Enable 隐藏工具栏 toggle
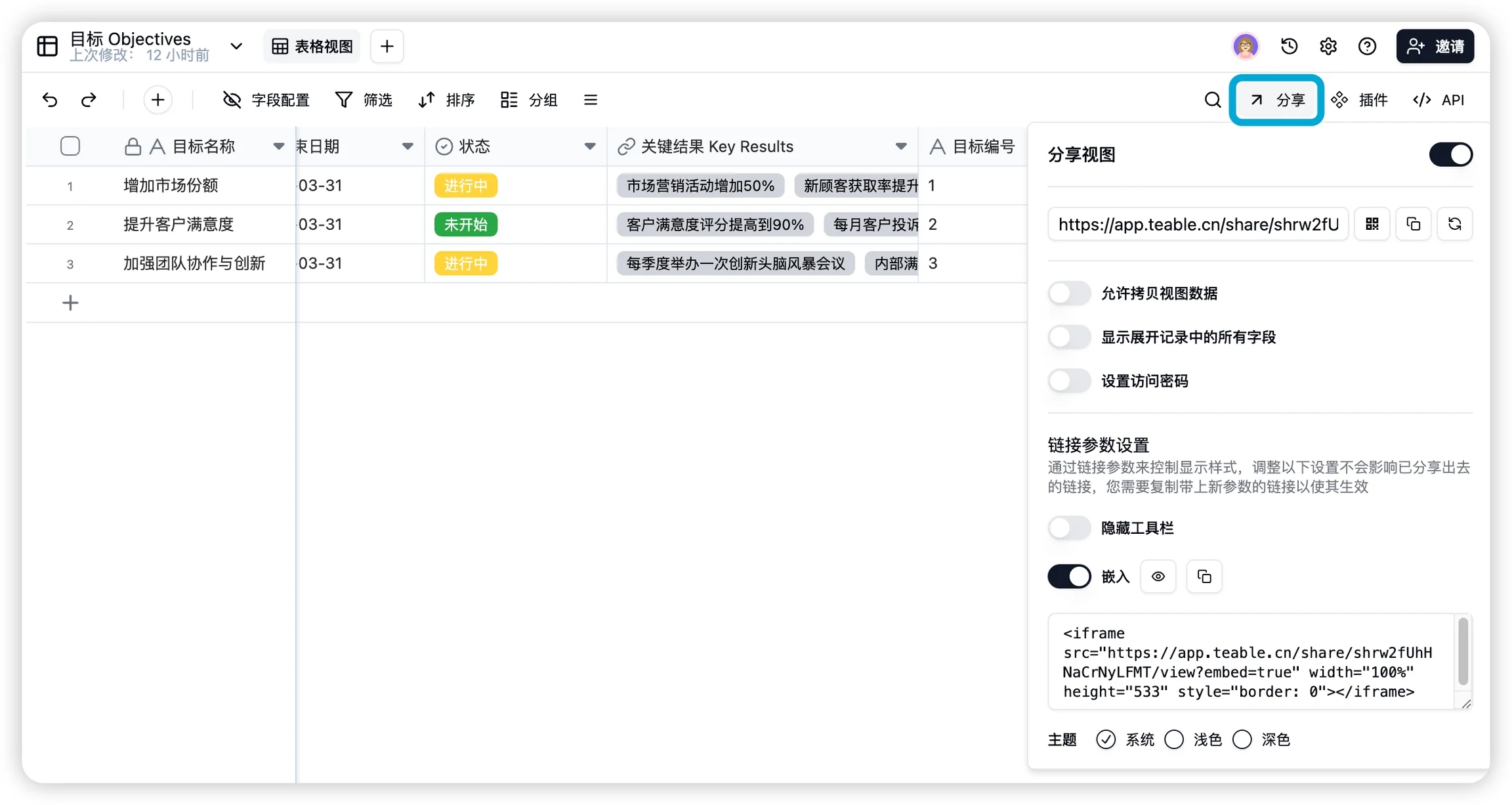This screenshot has width=1512, height=805. click(x=1069, y=528)
